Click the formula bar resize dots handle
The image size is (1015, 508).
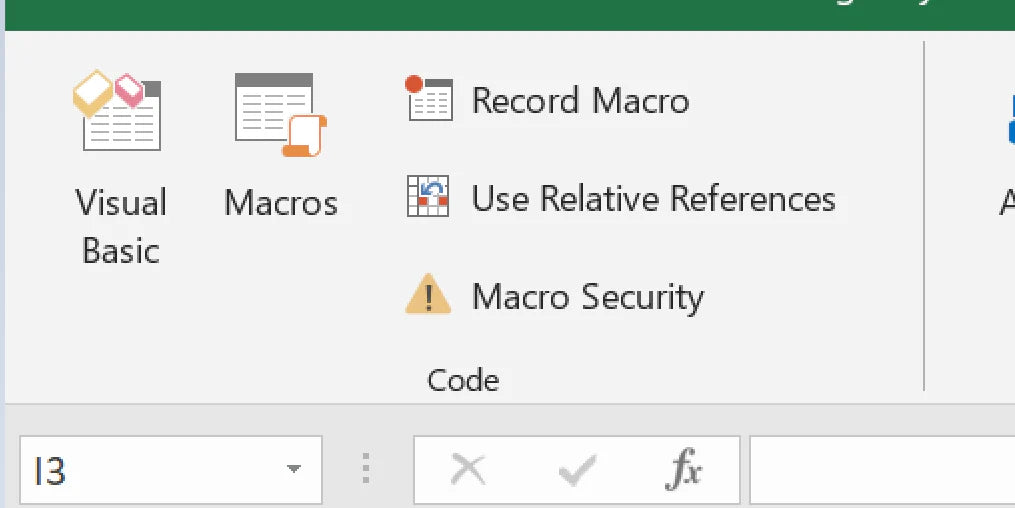[x=366, y=469]
